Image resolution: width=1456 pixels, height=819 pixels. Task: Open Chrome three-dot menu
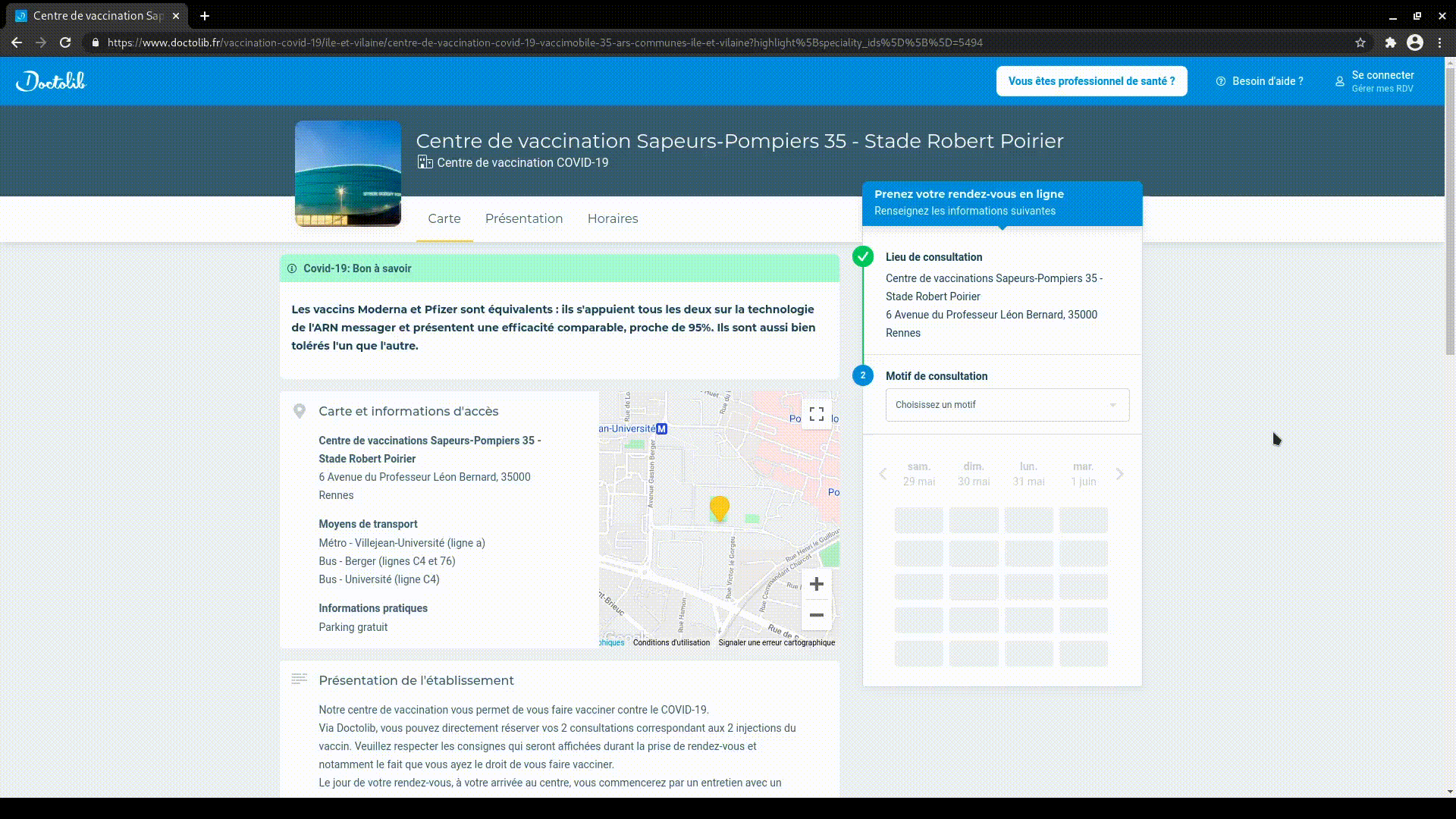pyautogui.click(x=1439, y=42)
